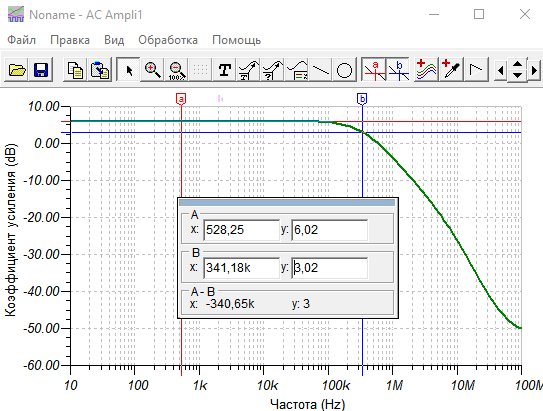This screenshot has width=543, height=411.
Task: Open the Файл menu
Action: point(21,40)
